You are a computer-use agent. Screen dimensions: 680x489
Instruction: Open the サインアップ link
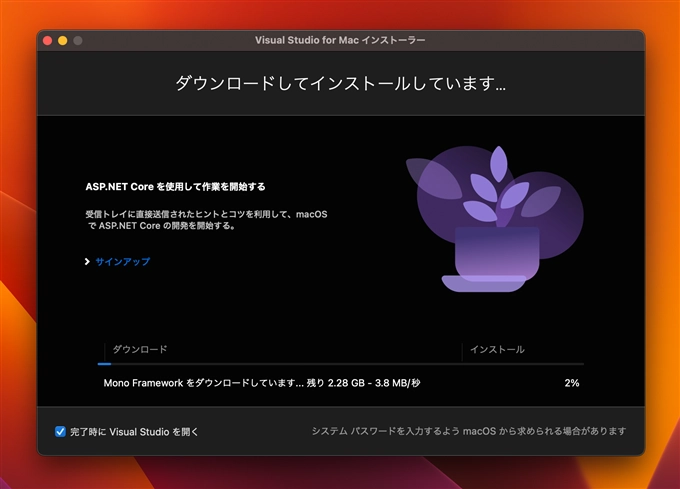[x=123, y=261]
